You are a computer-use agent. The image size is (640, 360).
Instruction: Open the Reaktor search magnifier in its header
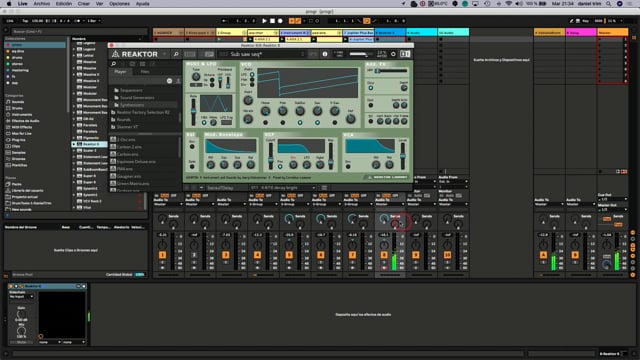(x=176, y=54)
